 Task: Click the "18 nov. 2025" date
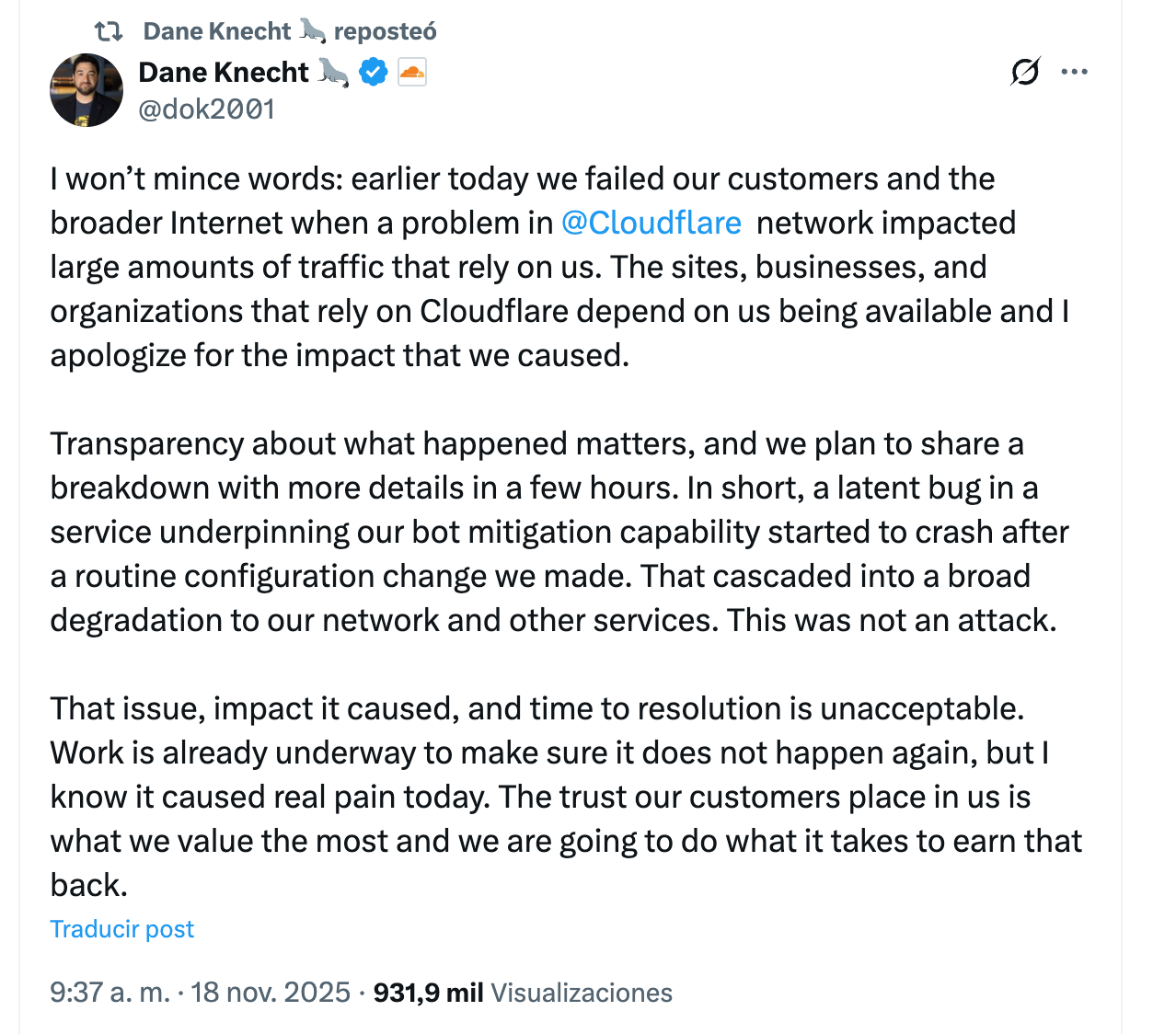coord(271,993)
